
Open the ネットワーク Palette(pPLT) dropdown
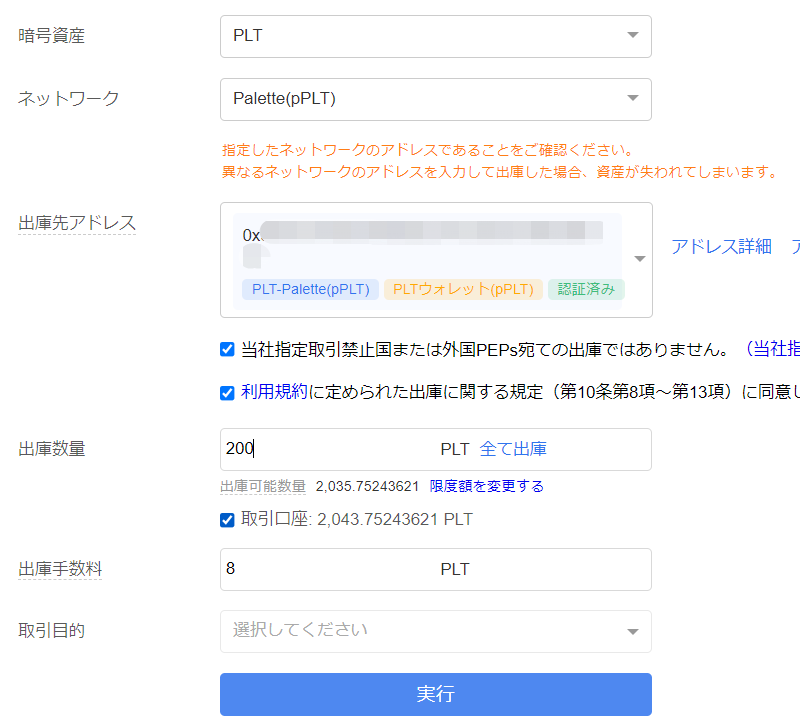(x=436, y=100)
